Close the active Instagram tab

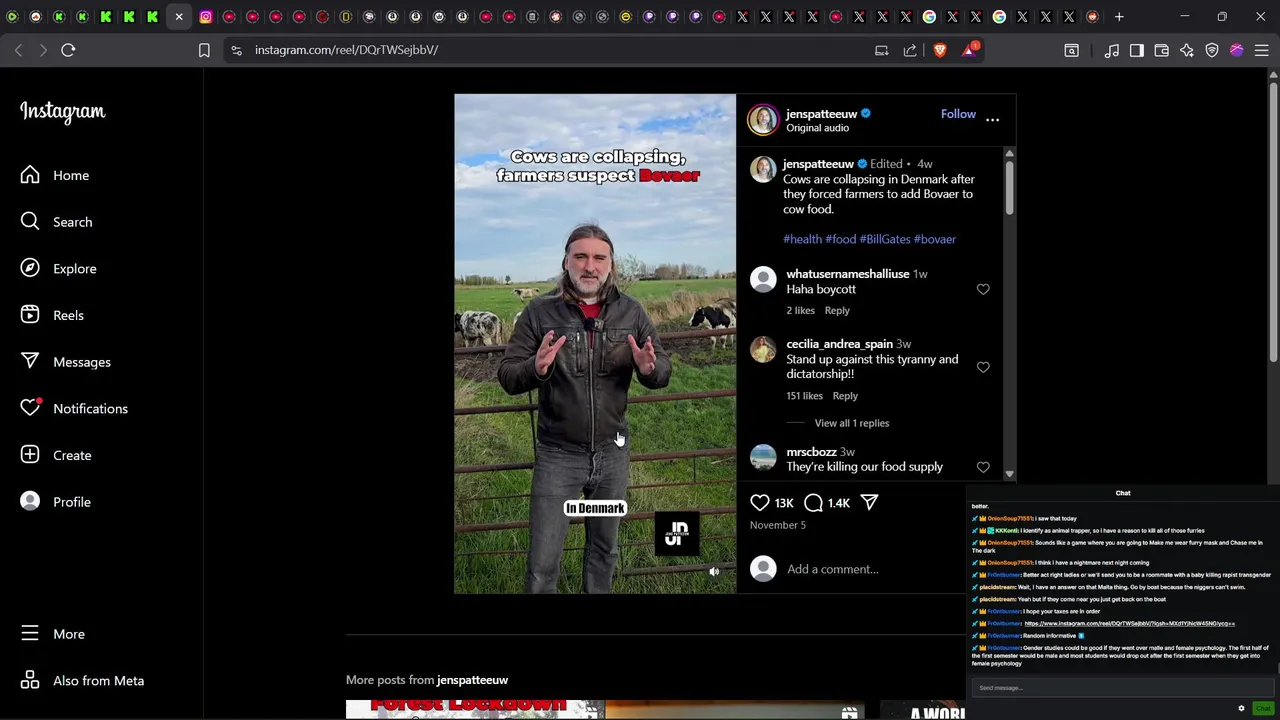[179, 16]
